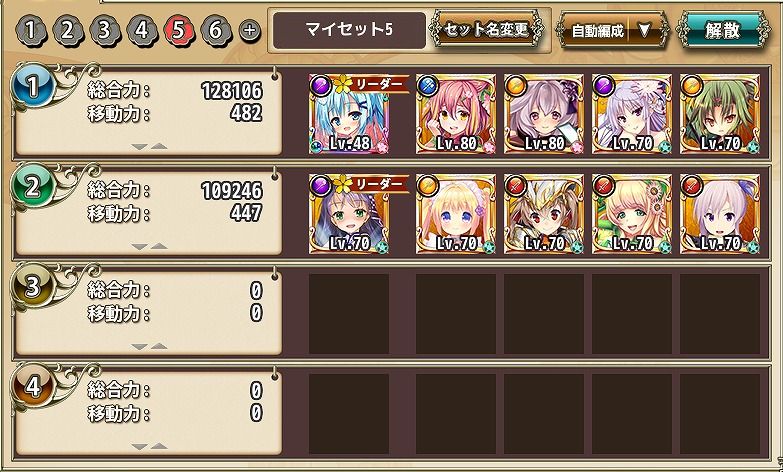Select the green-haired Lv.70 character in party 1

coord(720,114)
